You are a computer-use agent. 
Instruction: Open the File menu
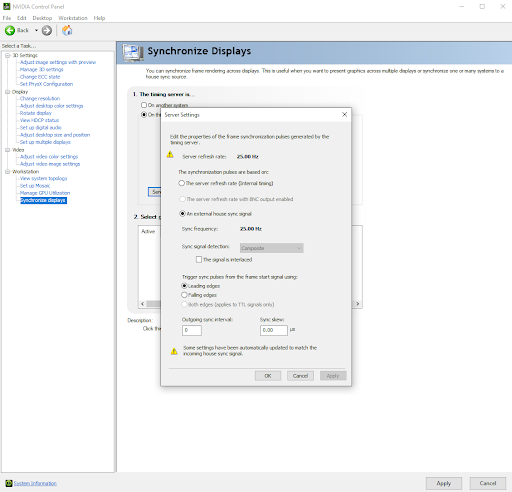(x=7, y=18)
